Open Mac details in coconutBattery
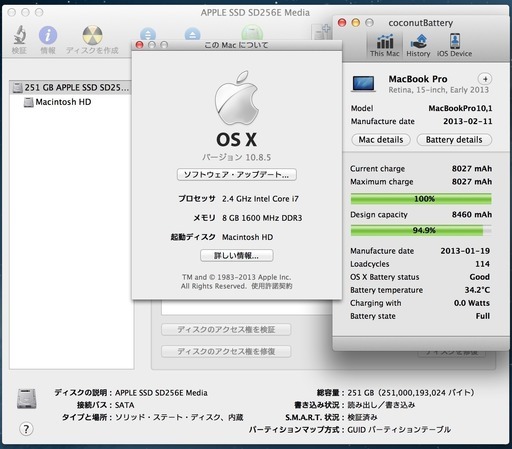 381,140
